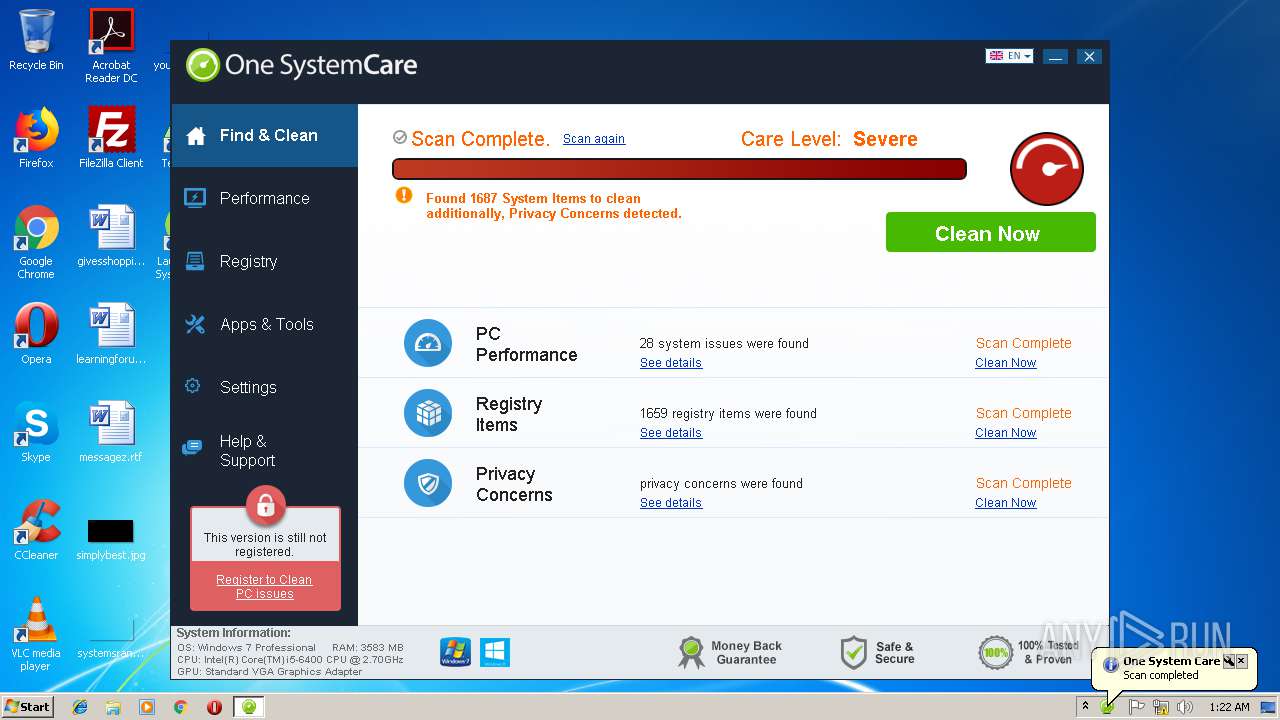The width and height of the screenshot is (1280, 720).
Task: Click the Care Level: Severe text
Action: pos(829,139)
